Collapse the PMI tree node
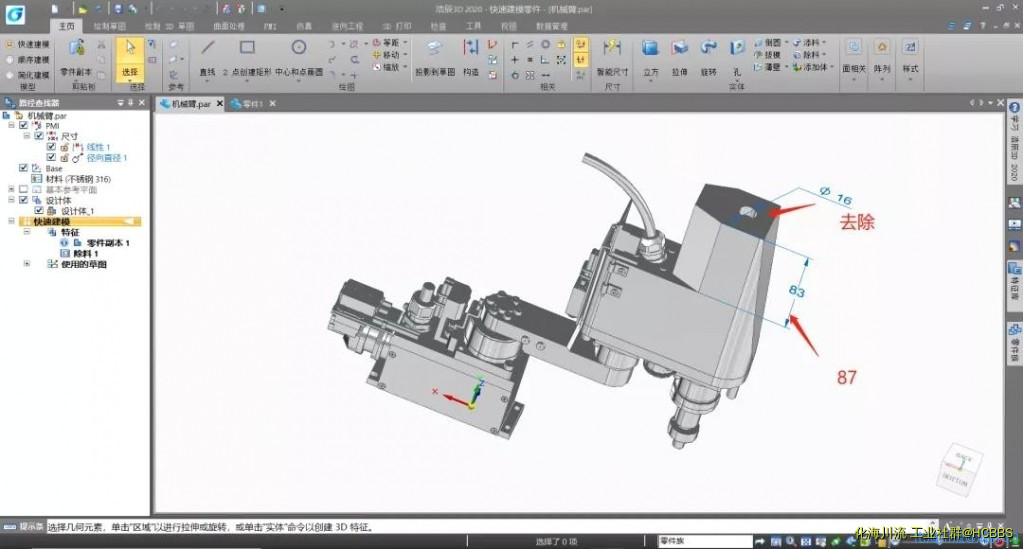 click(11, 125)
